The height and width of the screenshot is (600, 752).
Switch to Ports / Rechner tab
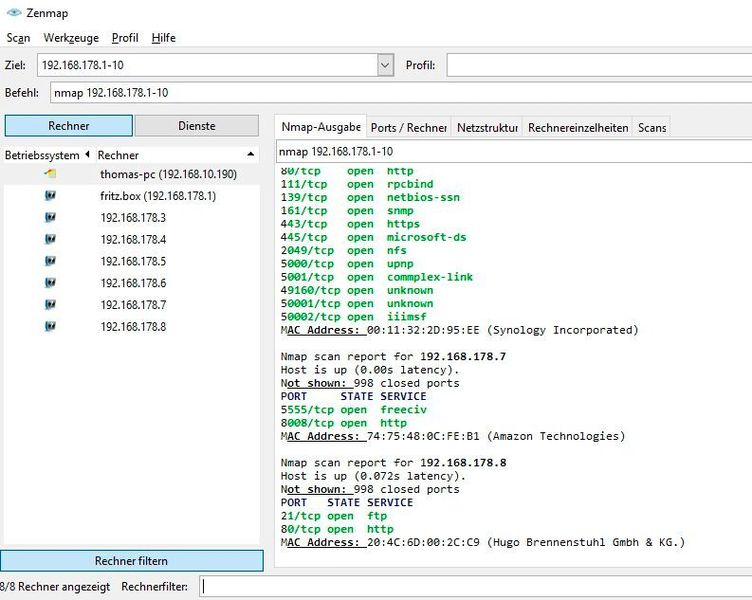point(409,128)
